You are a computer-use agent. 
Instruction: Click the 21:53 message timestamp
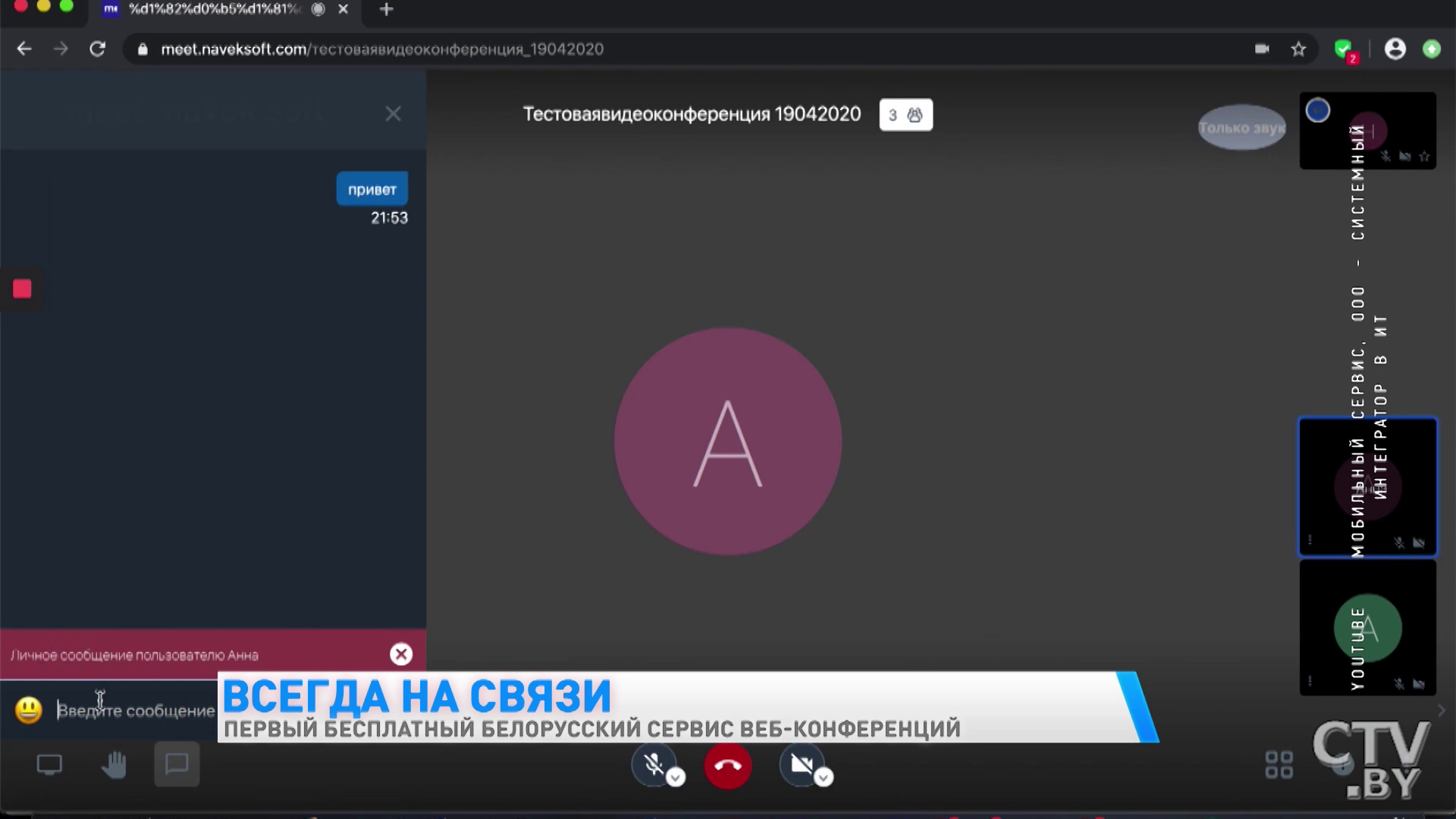389,218
